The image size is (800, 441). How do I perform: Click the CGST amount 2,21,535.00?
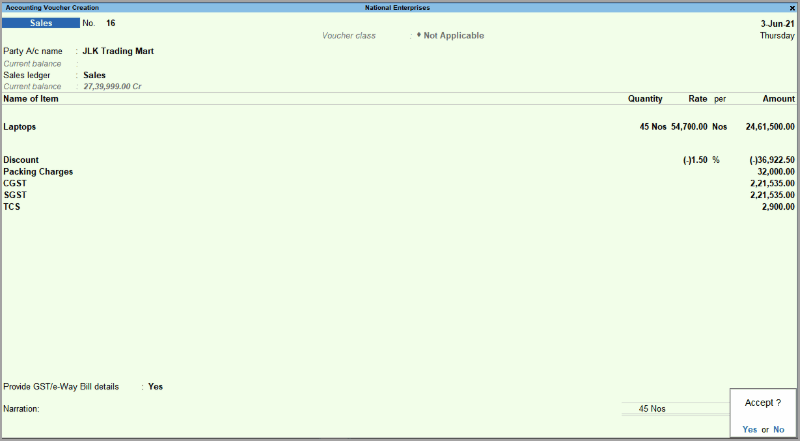[772, 183]
